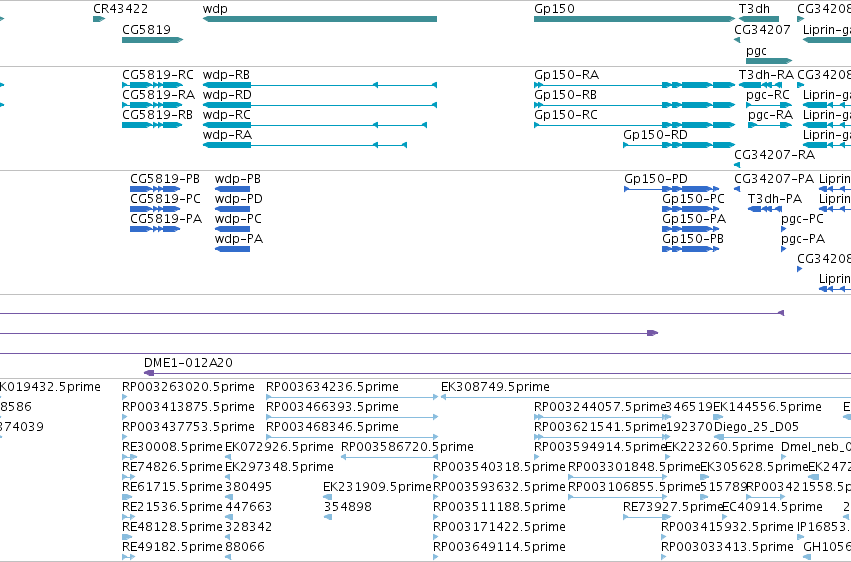Image resolution: width=851 pixels, height=562 pixels.
Task: Click the wdp-PA protein label
Action: point(239,239)
